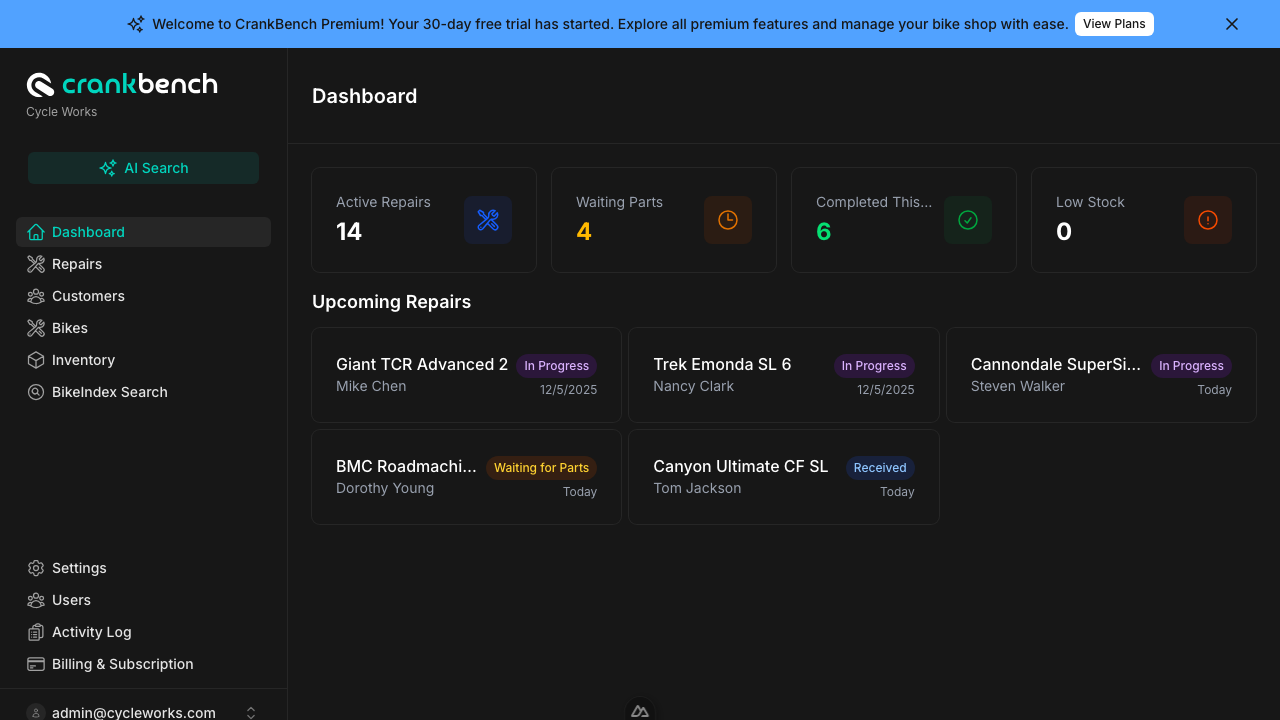Click the Activity Log clipboard icon
The image size is (1280, 720).
click(35, 632)
